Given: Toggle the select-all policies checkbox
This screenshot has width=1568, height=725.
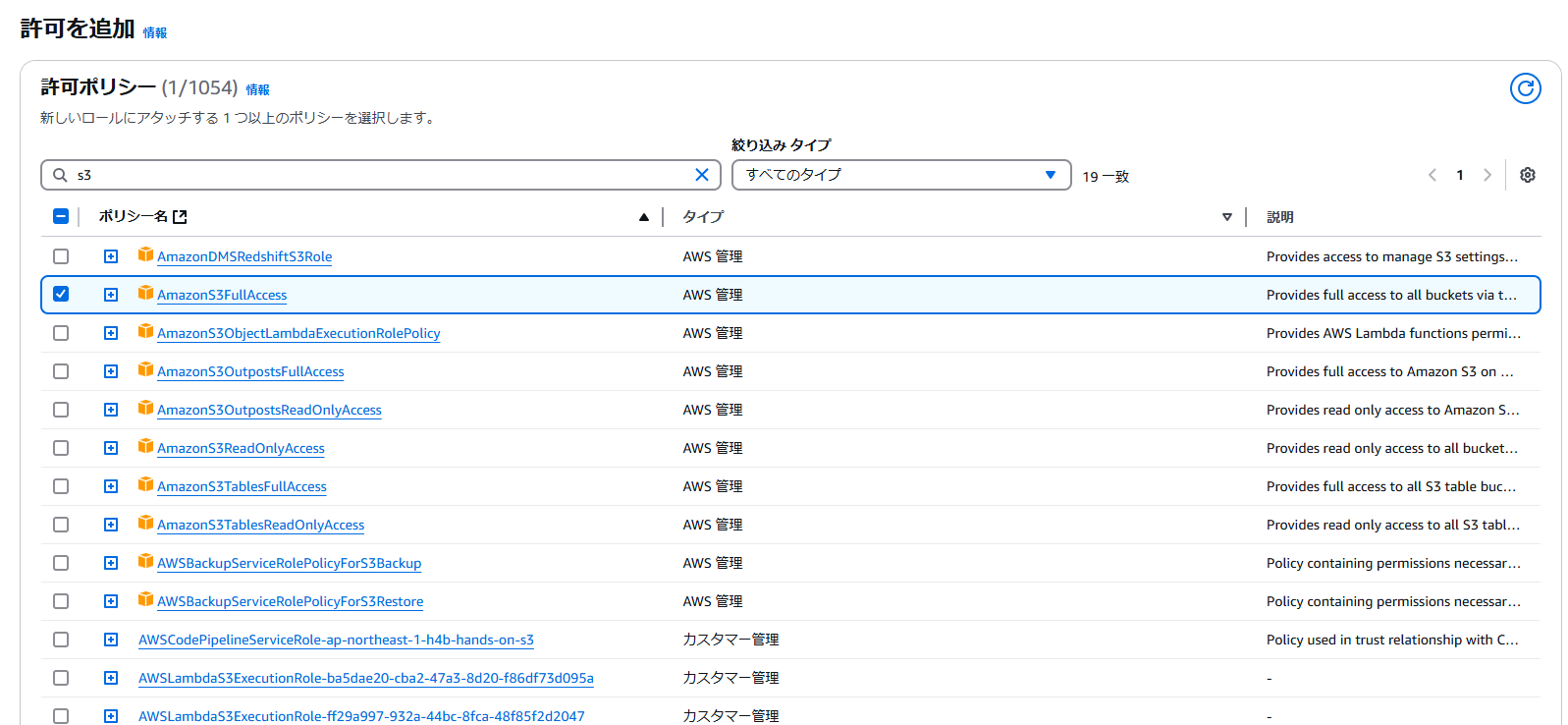Looking at the screenshot, I should 61,216.
